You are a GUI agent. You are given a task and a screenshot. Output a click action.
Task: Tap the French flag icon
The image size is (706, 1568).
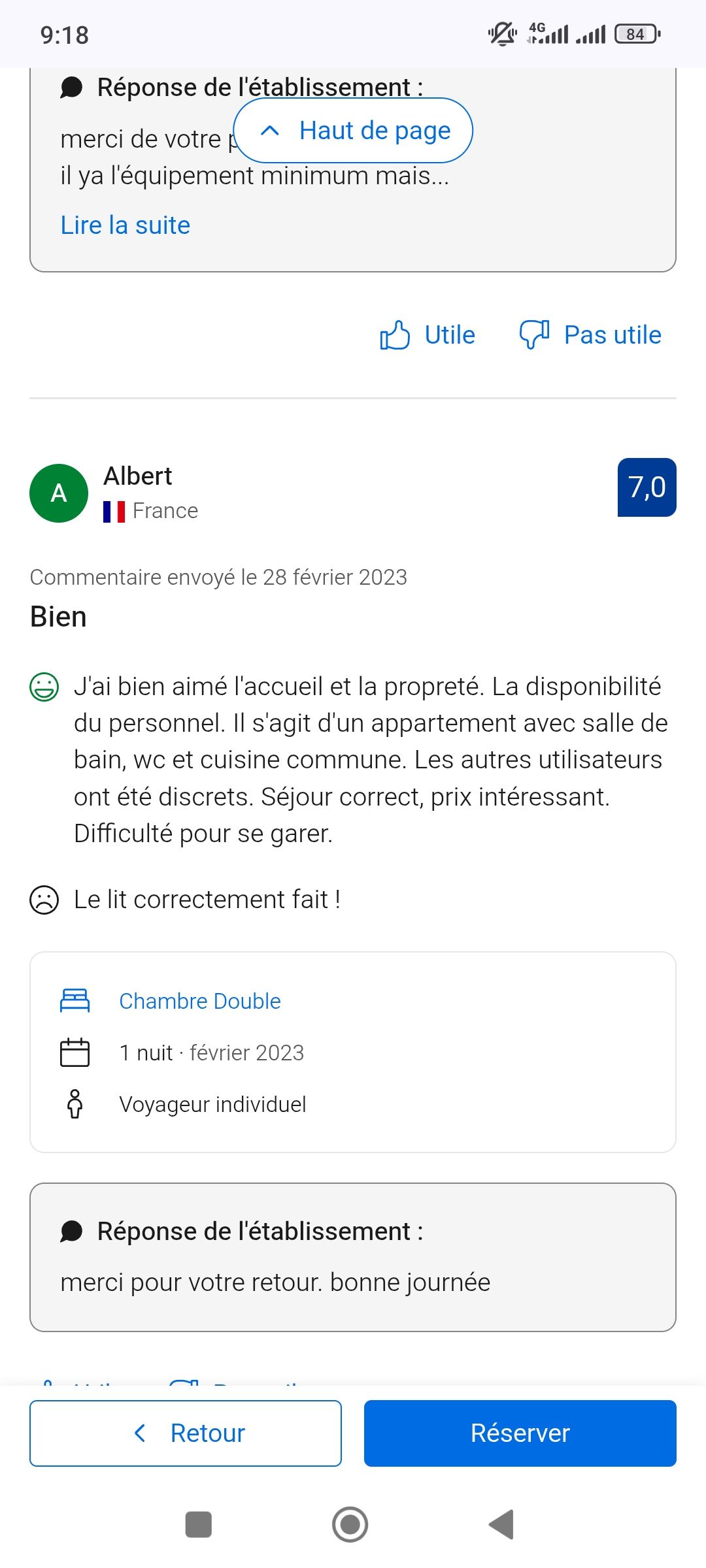[114, 511]
